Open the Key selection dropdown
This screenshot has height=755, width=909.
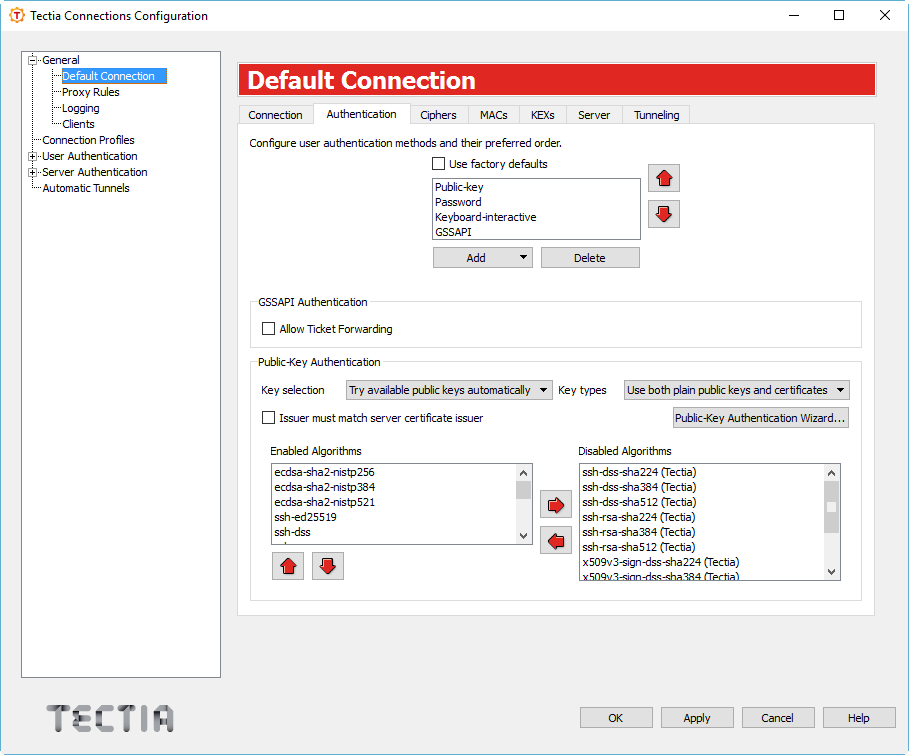(448, 389)
